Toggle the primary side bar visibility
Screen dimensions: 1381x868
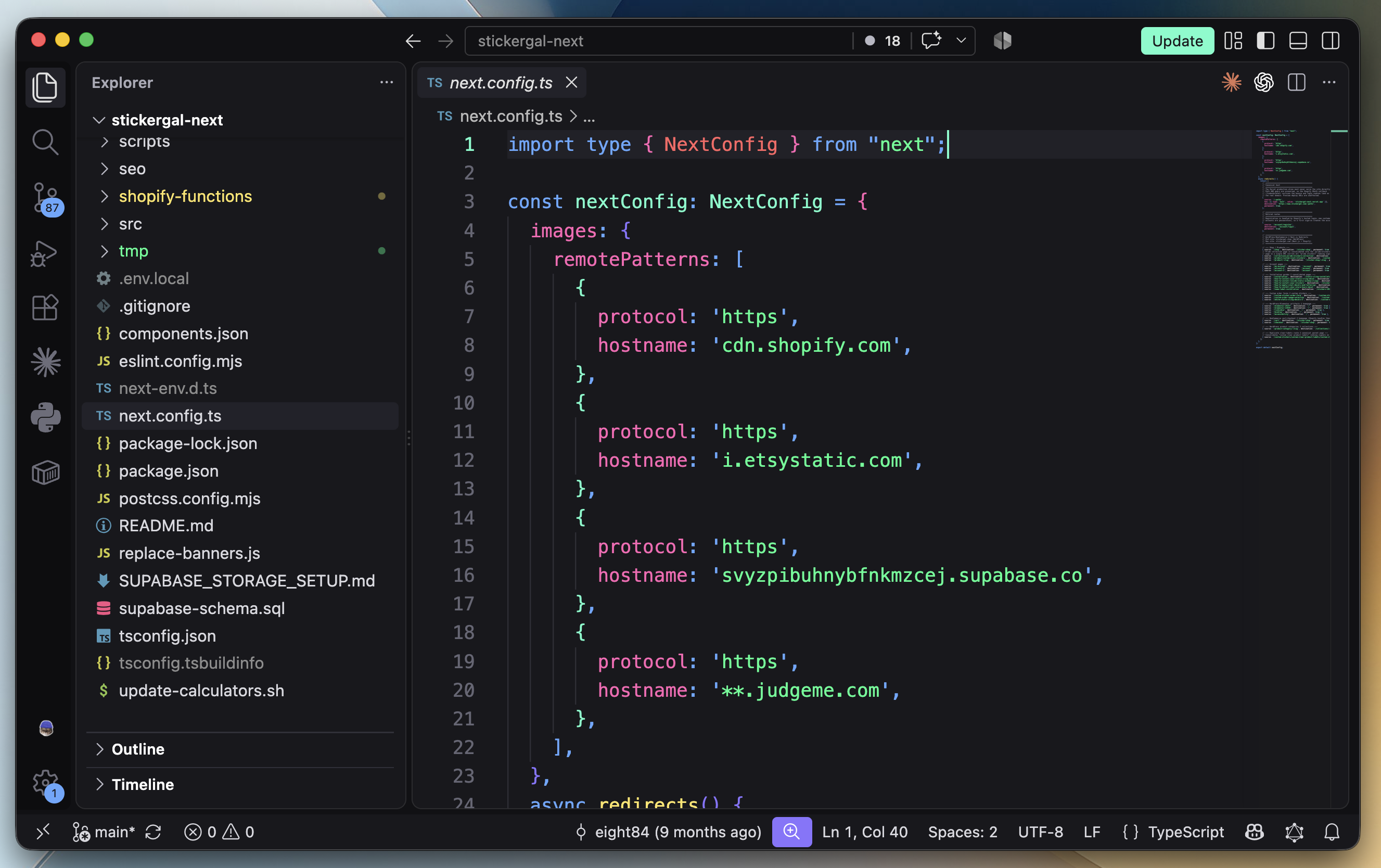click(x=1265, y=41)
